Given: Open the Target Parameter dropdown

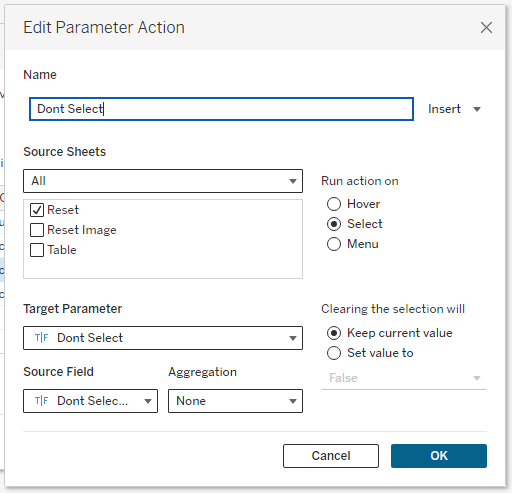Looking at the screenshot, I should coord(163,338).
